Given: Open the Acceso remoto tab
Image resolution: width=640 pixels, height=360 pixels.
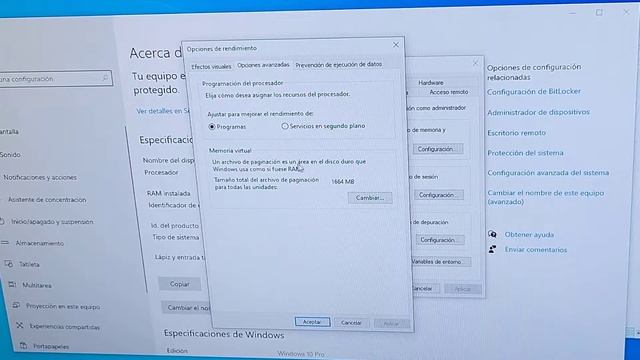Looking at the screenshot, I should click(x=449, y=92).
